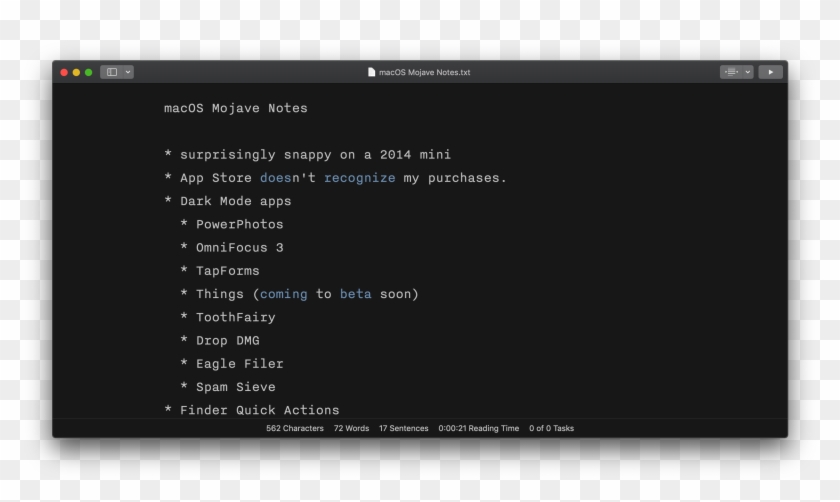Click the highlighted word "beta"
This screenshot has width=840, height=502.
(355, 294)
